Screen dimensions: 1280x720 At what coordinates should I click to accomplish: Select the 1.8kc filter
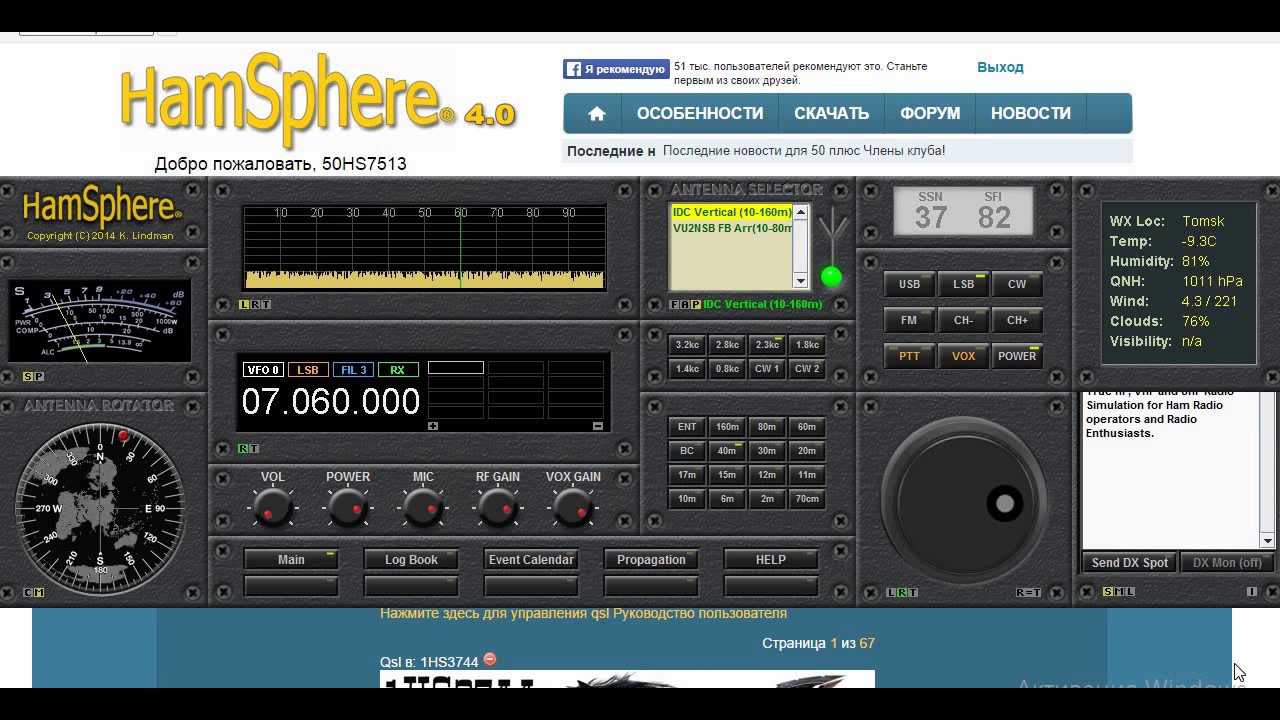(807, 344)
